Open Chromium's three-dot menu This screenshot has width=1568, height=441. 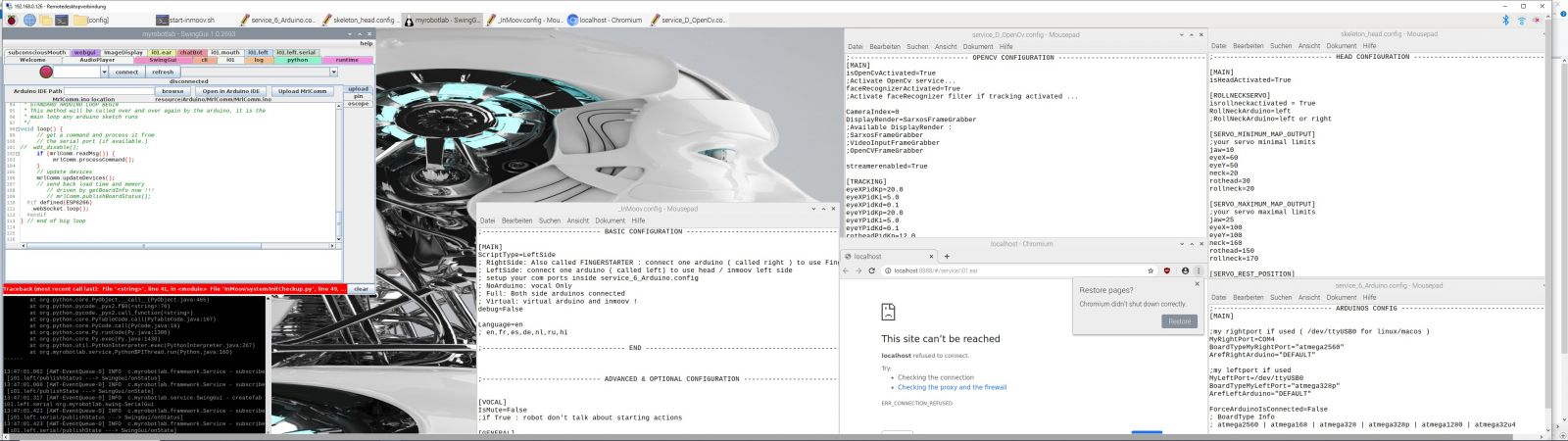(x=1198, y=270)
